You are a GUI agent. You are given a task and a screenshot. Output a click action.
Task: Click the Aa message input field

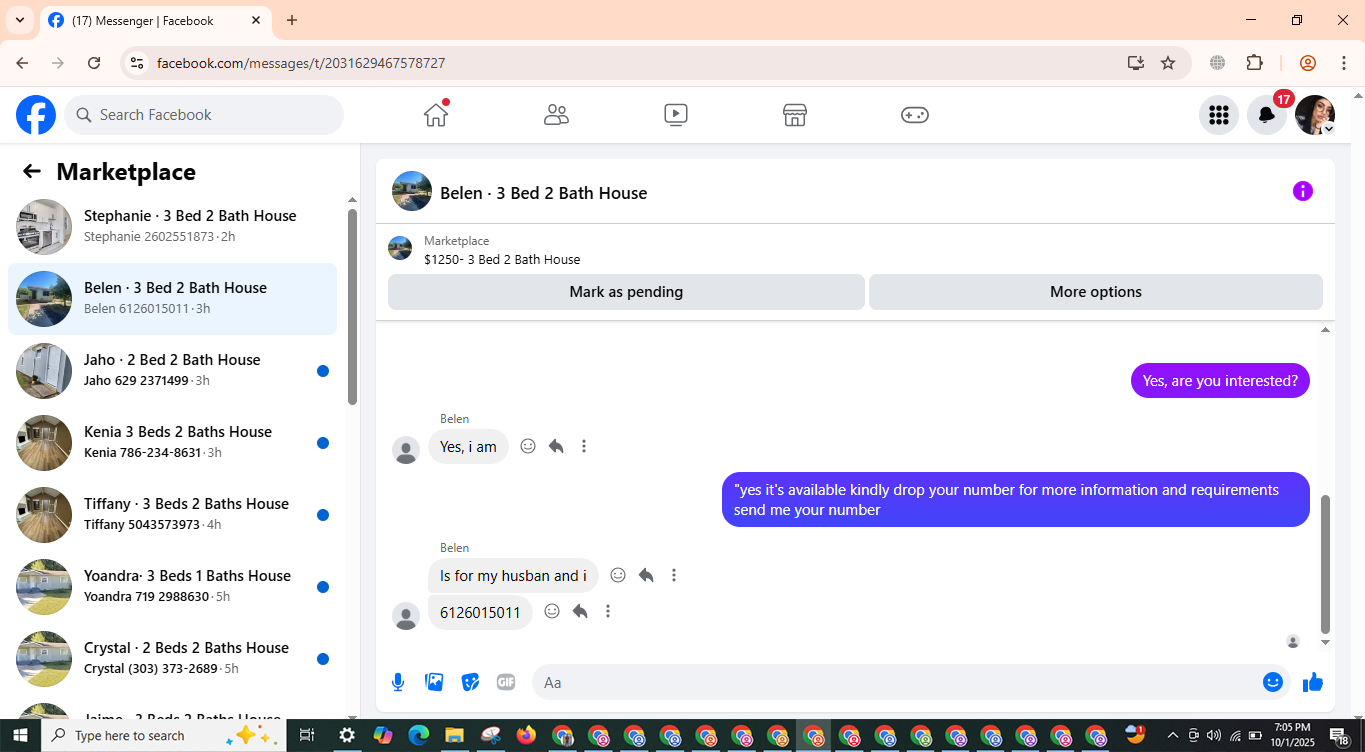click(x=900, y=682)
